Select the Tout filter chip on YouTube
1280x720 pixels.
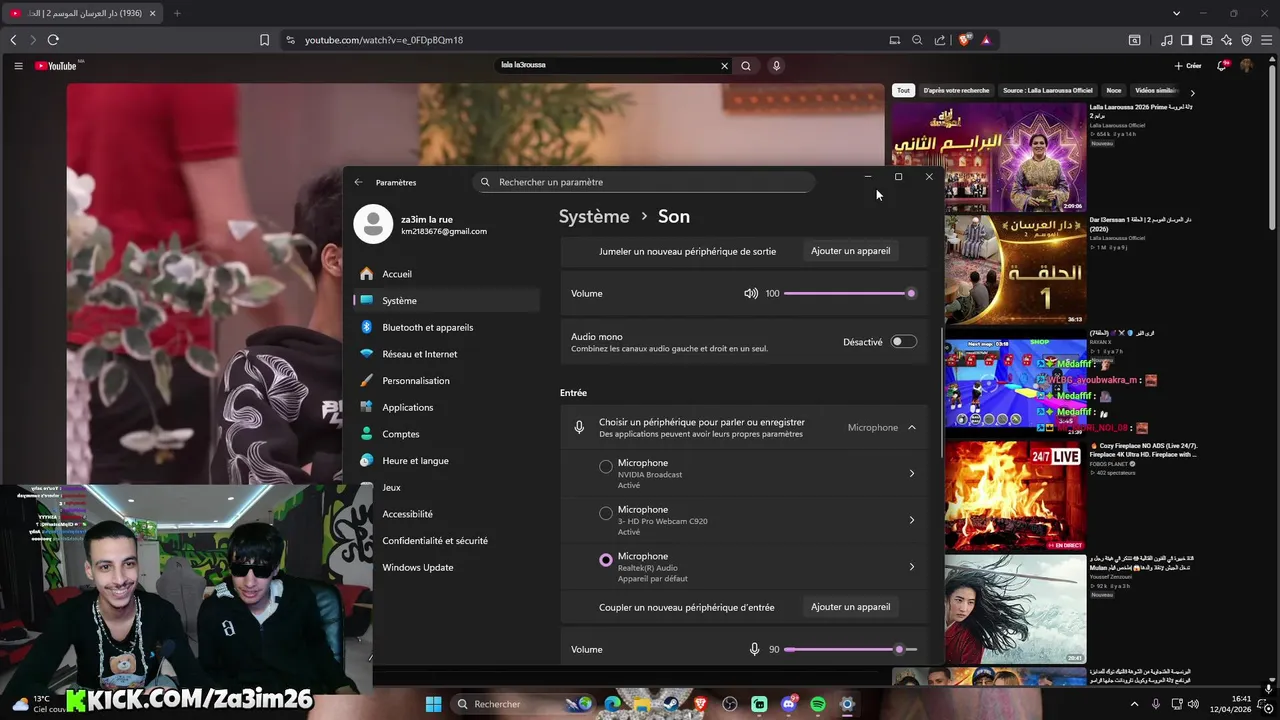click(903, 90)
